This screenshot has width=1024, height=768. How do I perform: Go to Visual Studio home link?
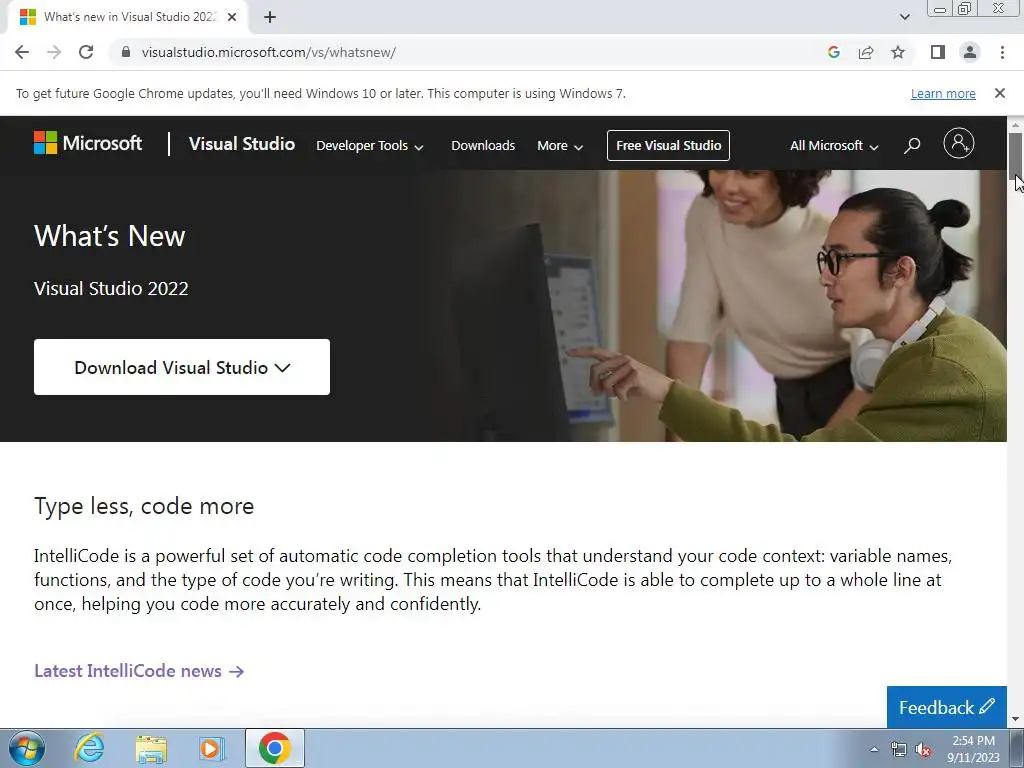click(x=242, y=144)
